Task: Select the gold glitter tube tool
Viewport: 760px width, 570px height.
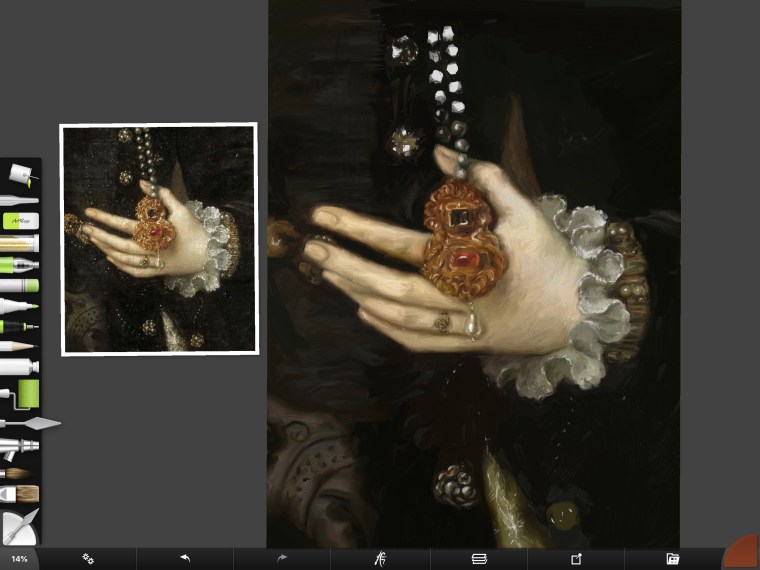Action: pos(19,243)
